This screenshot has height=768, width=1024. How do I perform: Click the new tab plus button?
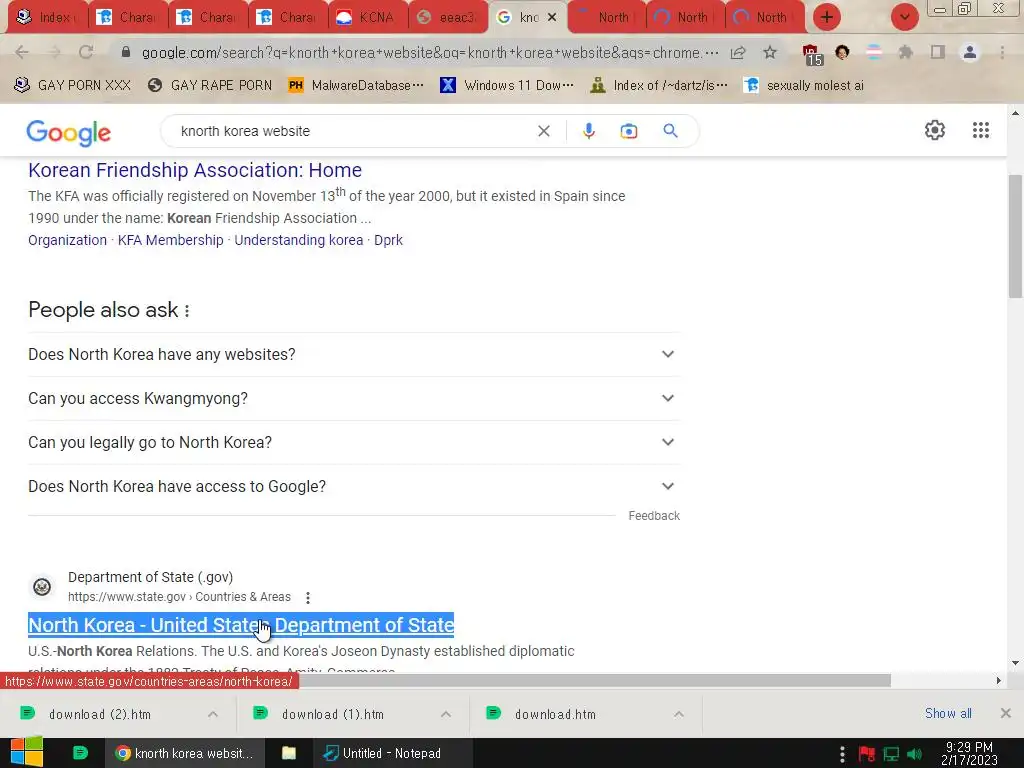pyautogui.click(x=827, y=17)
